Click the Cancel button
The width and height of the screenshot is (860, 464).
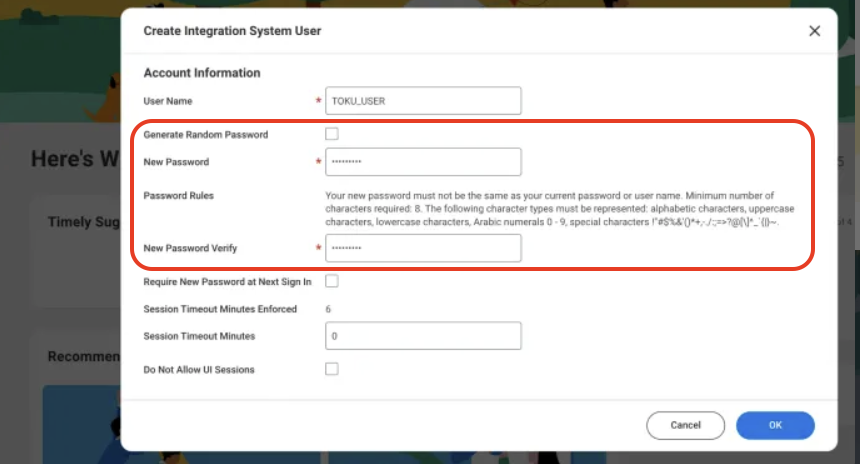[685, 425]
